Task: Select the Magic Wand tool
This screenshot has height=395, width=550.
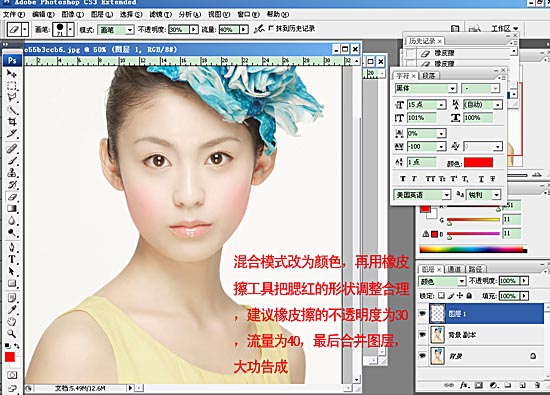Action: click(12, 110)
